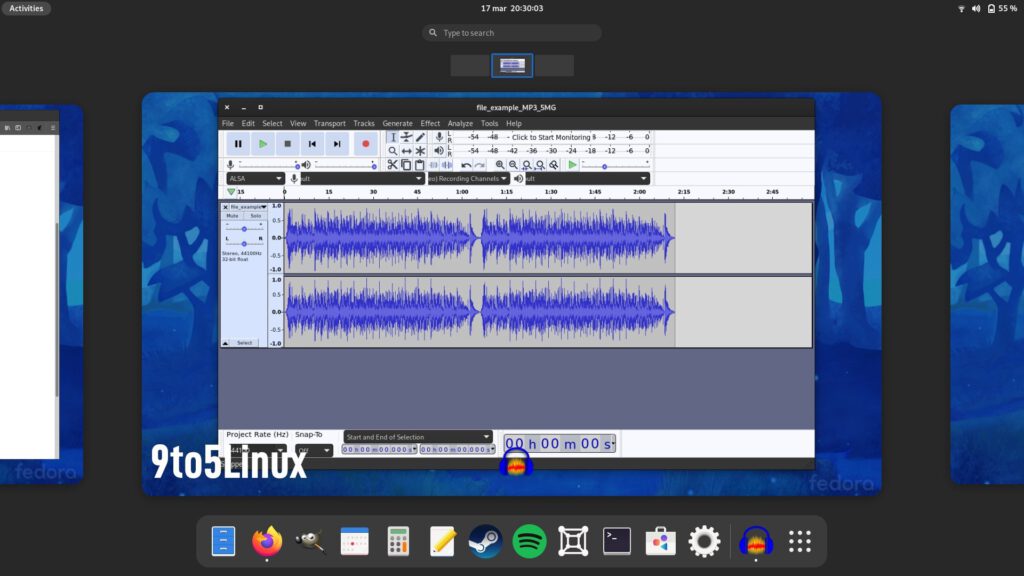Open the Edit menu

[x=248, y=123]
